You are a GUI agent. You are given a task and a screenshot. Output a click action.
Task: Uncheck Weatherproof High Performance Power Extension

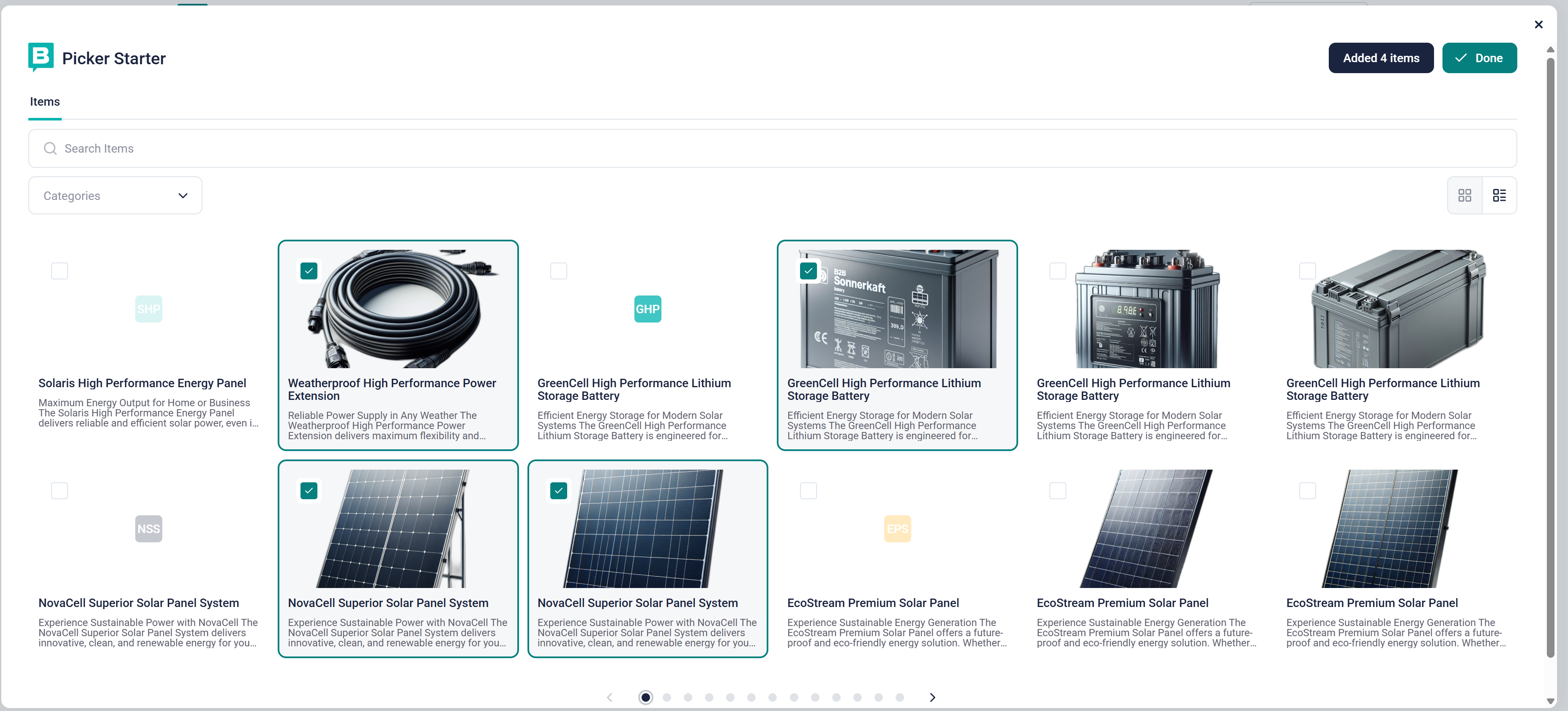coord(309,271)
